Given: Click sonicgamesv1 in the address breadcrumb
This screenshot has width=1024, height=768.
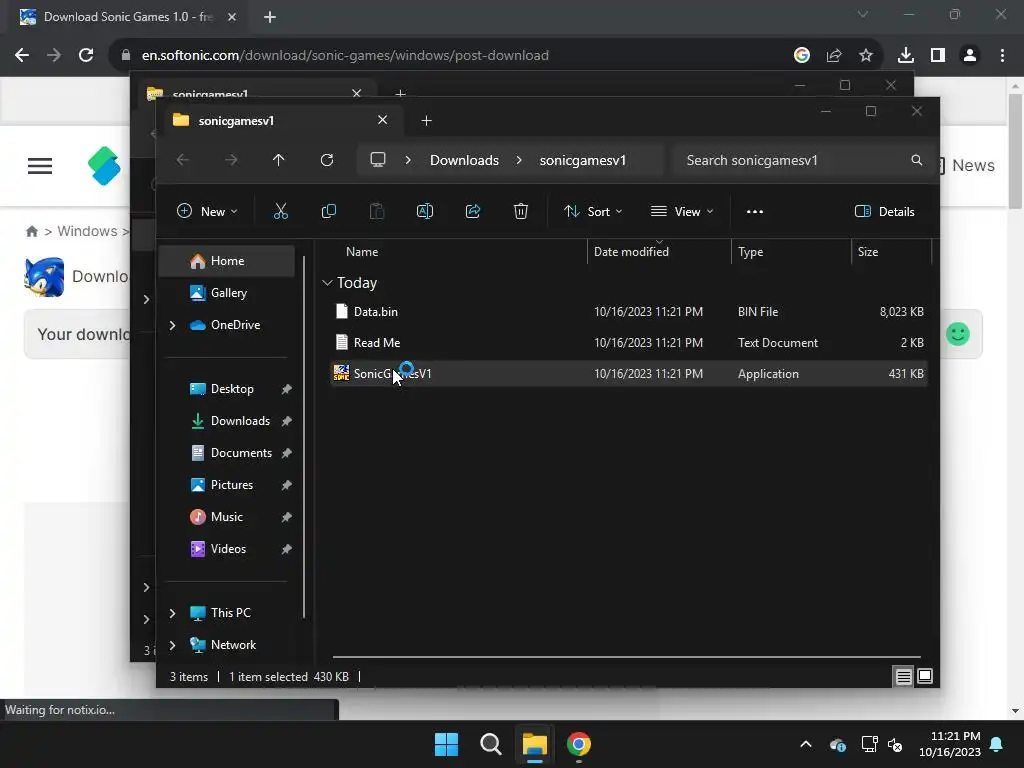Looking at the screenshot, I should [583, 160].
